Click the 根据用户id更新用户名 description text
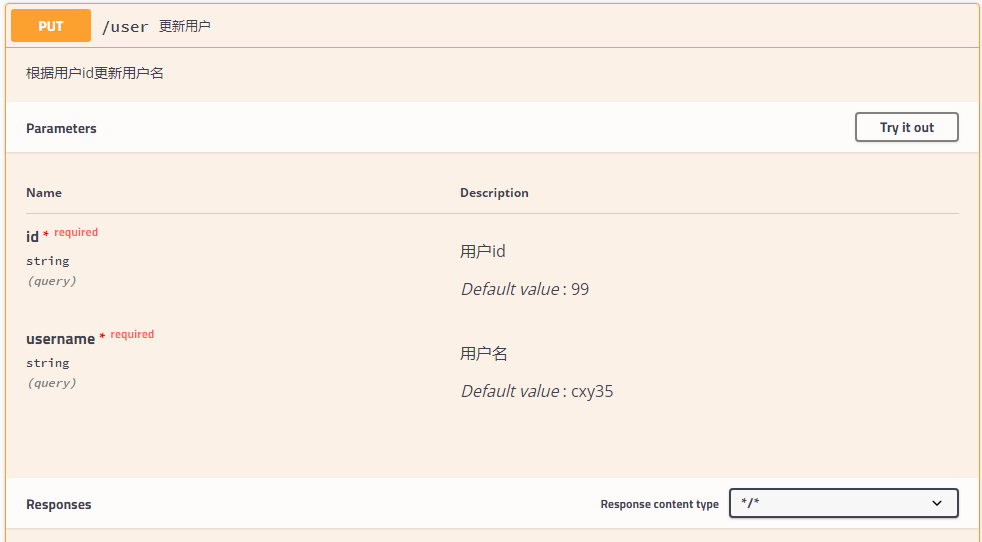The image size is (982, 542). pos(95,73)
